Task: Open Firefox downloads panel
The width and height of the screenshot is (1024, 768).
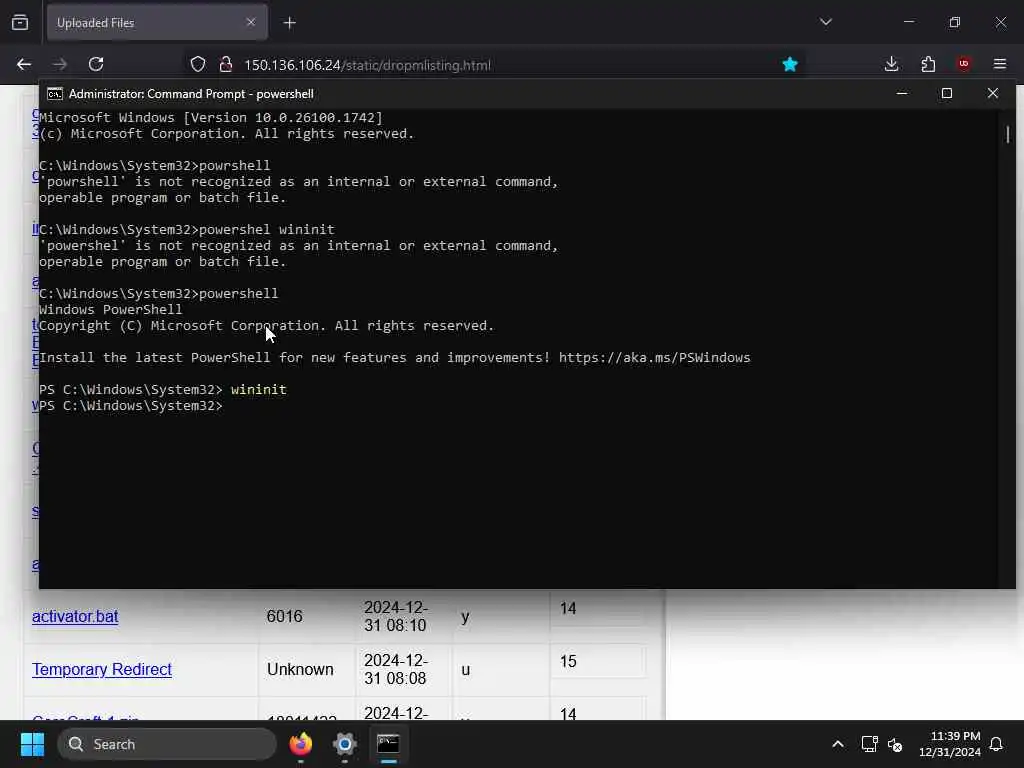Action: point(891,64)
